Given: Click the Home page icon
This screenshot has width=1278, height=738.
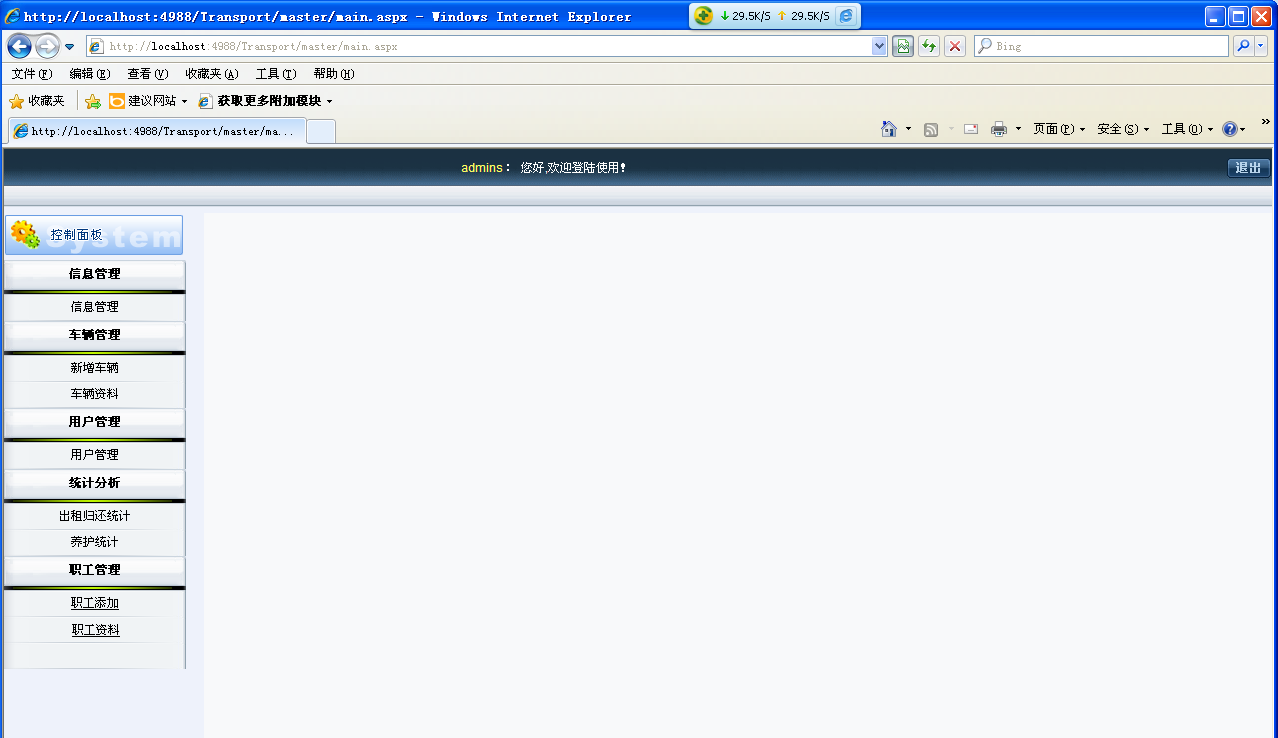Looking at the screenshot, I should [x=888, y=129].
